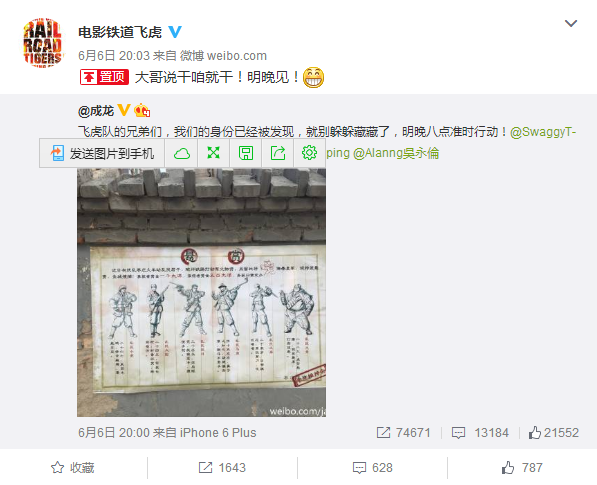597x485 pixels.
Task: Click the save floppy disk icon
Action: click(x=246, y=153)
